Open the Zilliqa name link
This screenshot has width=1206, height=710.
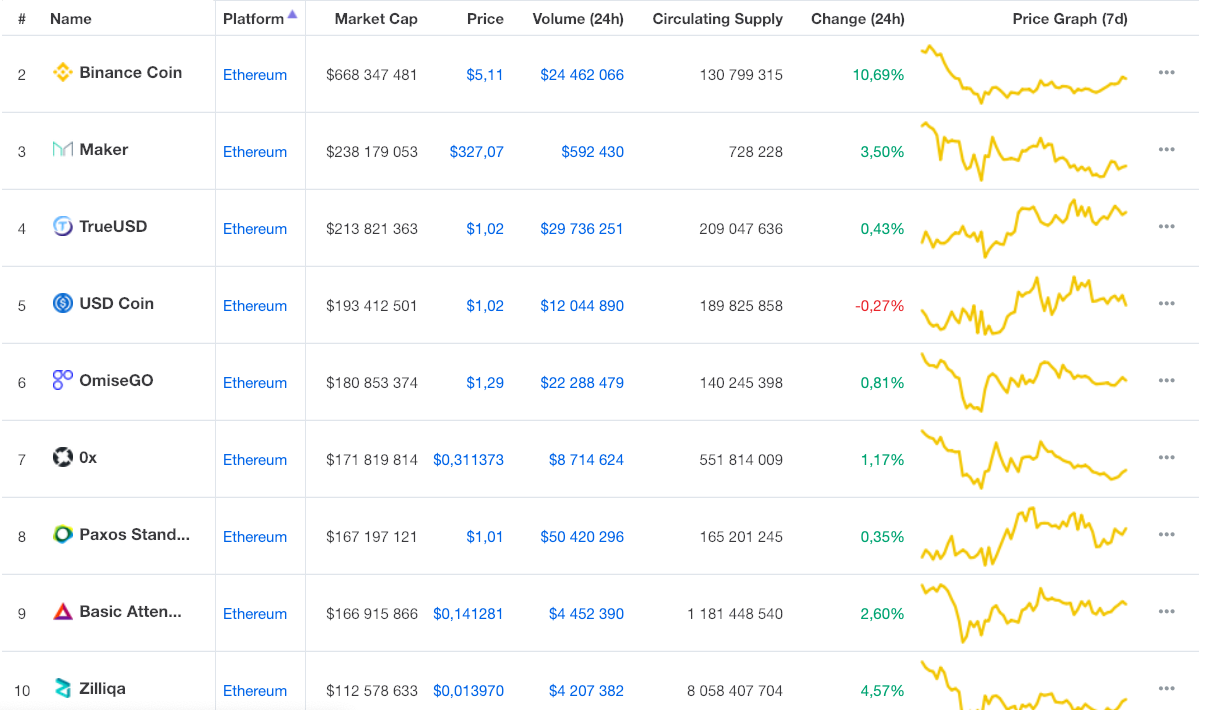(102, 688)
